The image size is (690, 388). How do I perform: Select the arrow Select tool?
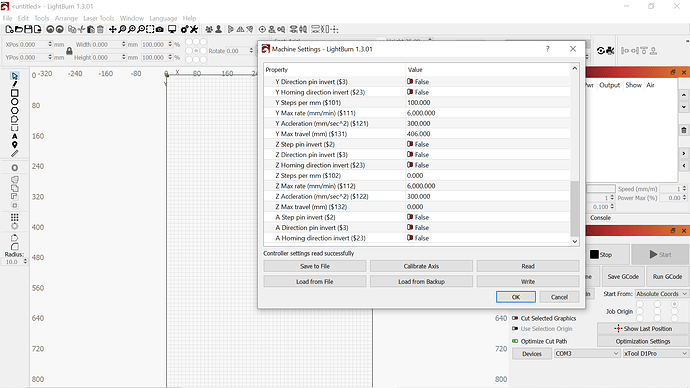pyautogui.click(x=15, y=76)
